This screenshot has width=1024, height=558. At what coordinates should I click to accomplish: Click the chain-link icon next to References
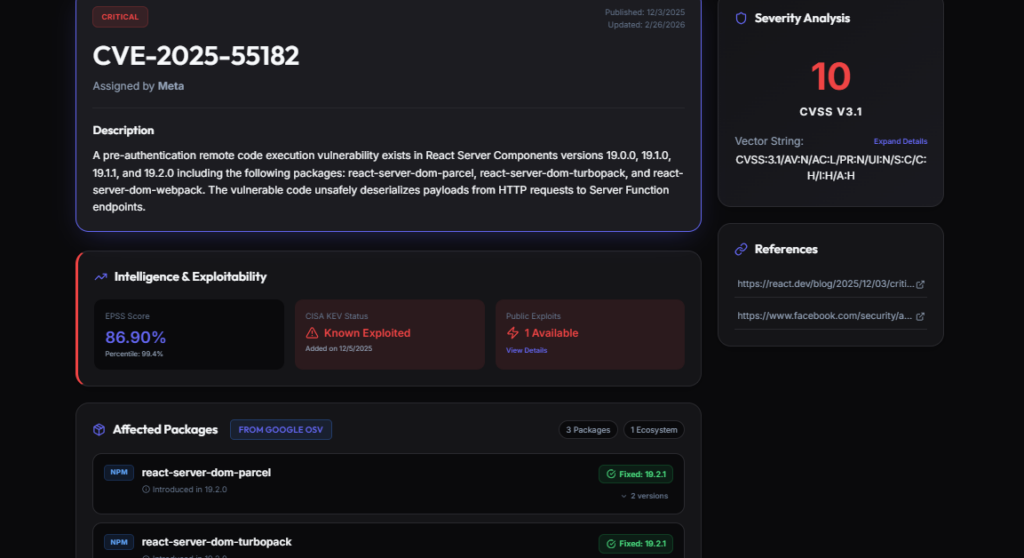[x=741, y=249]
